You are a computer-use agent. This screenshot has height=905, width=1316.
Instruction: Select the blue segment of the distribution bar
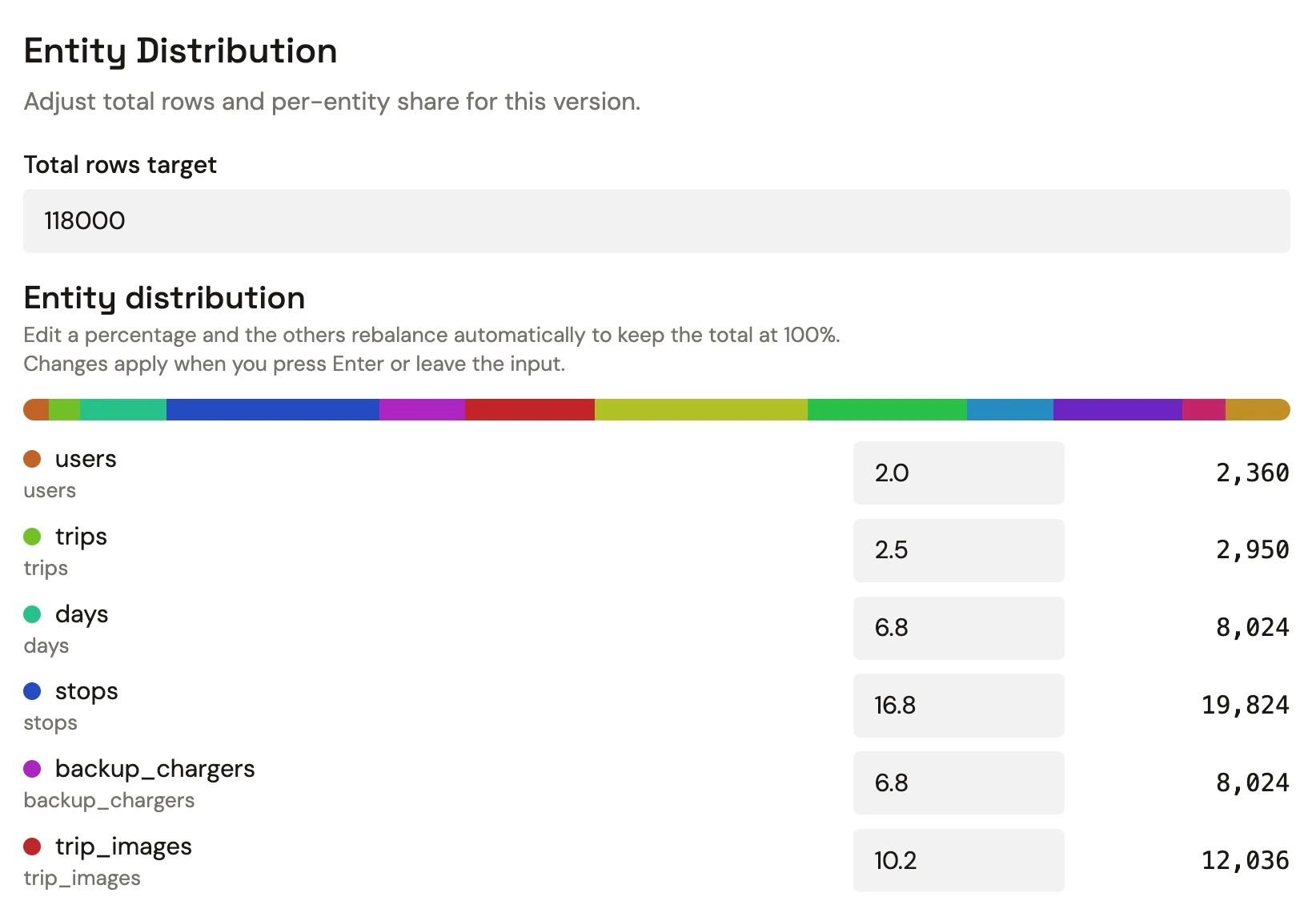click(x=272, y=409)
